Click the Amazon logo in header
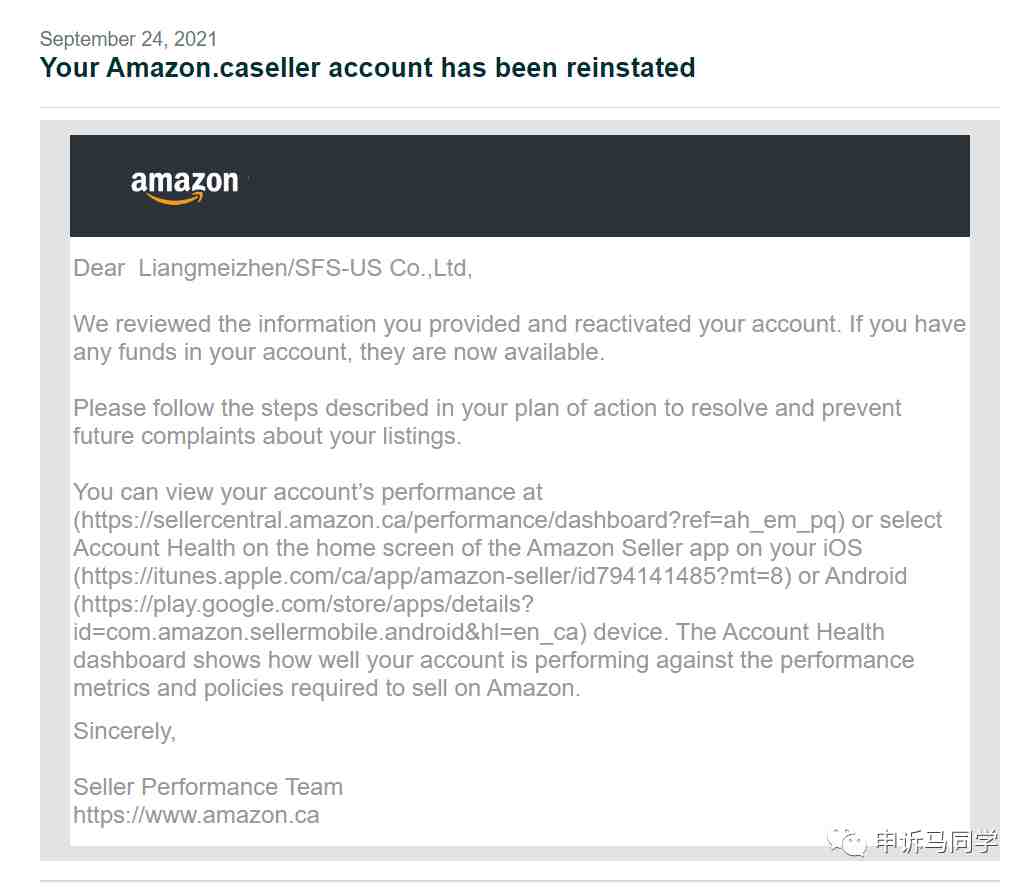Viewport: 1032px width, 887px height. pyautogui.click(x=185, y=187)
